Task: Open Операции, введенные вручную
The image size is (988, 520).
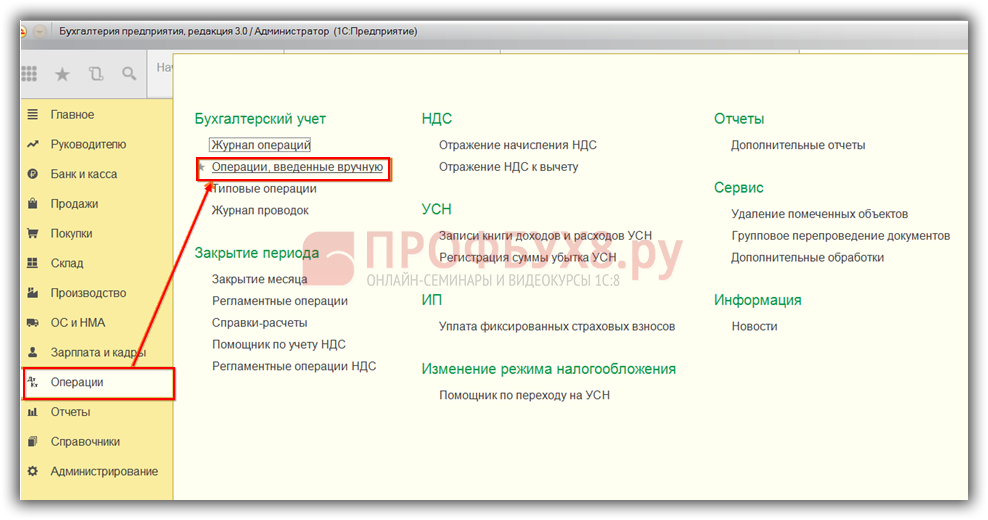Action: point(297,167)
